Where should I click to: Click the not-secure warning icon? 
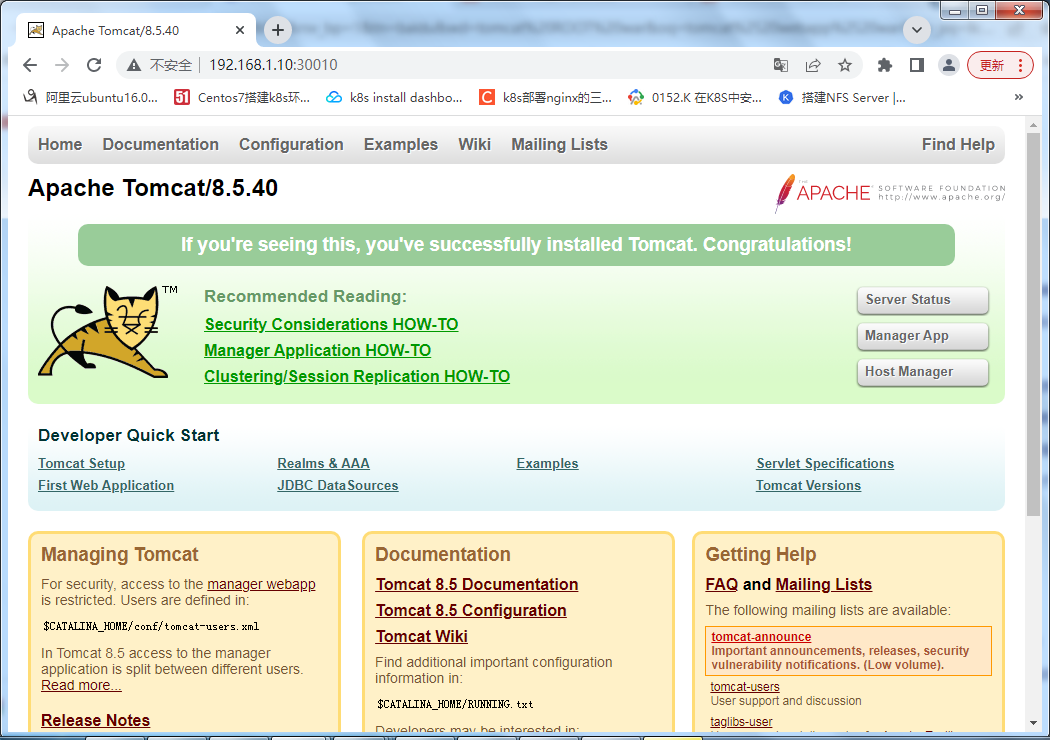pyautogui.click(x=134, y=65)
